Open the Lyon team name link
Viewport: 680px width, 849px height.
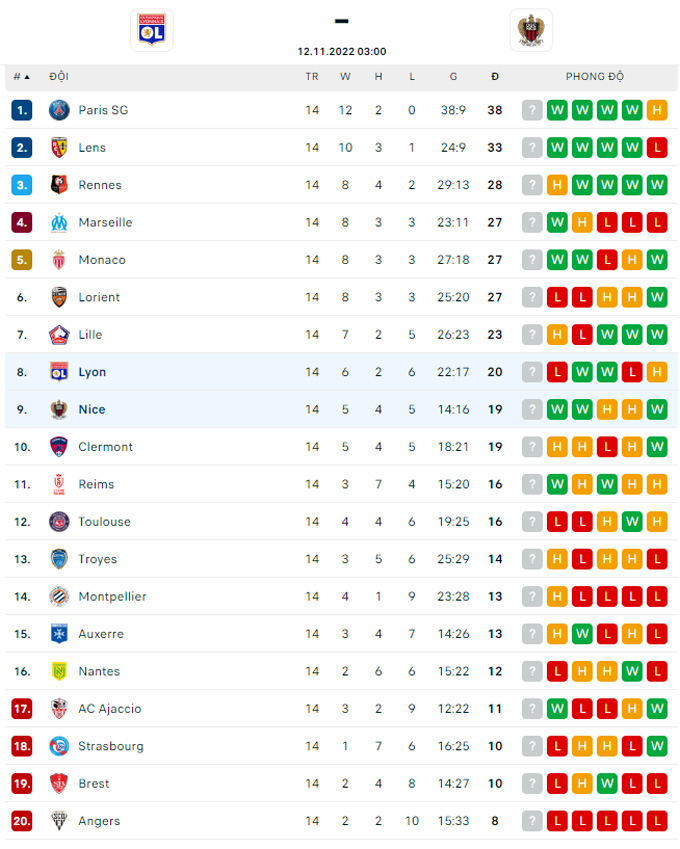coord(92,372)
